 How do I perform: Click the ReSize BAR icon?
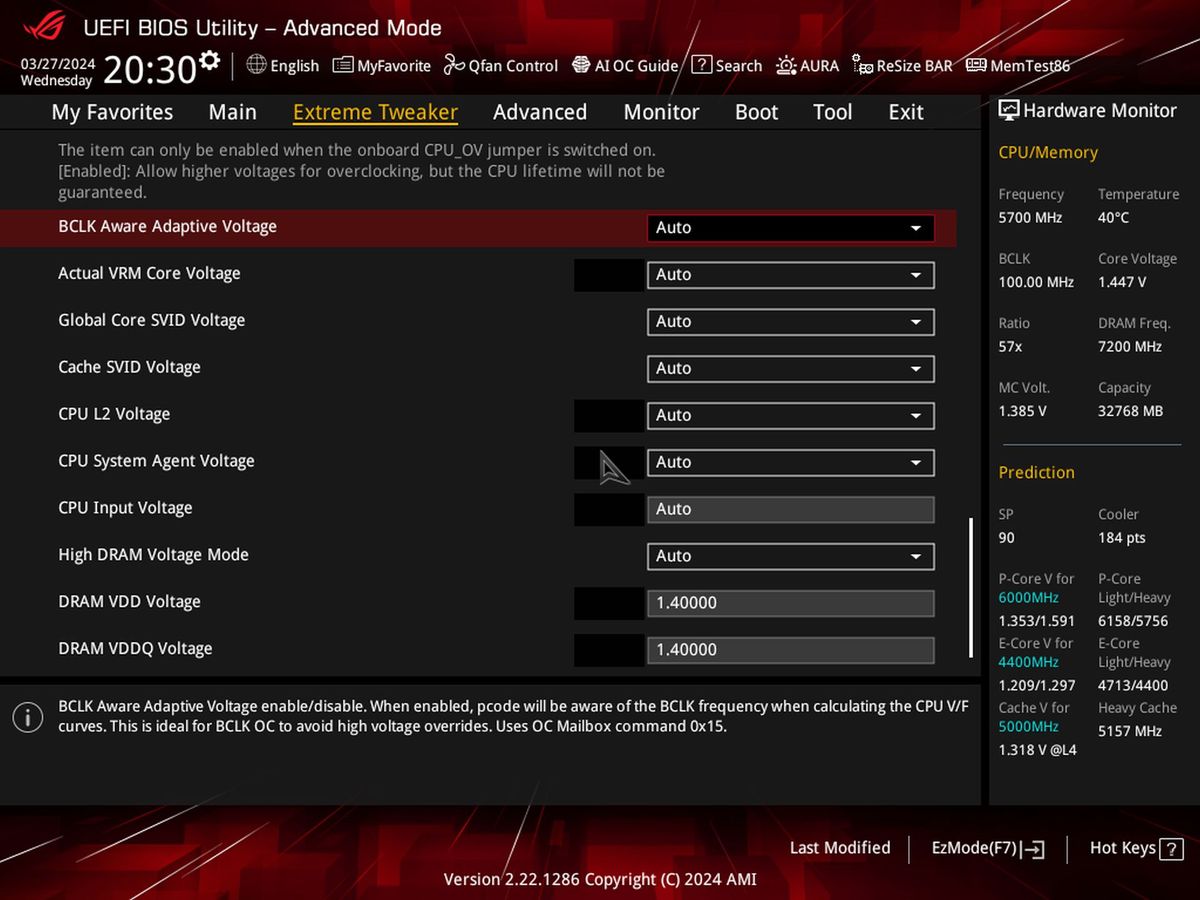tap(862, 65)
